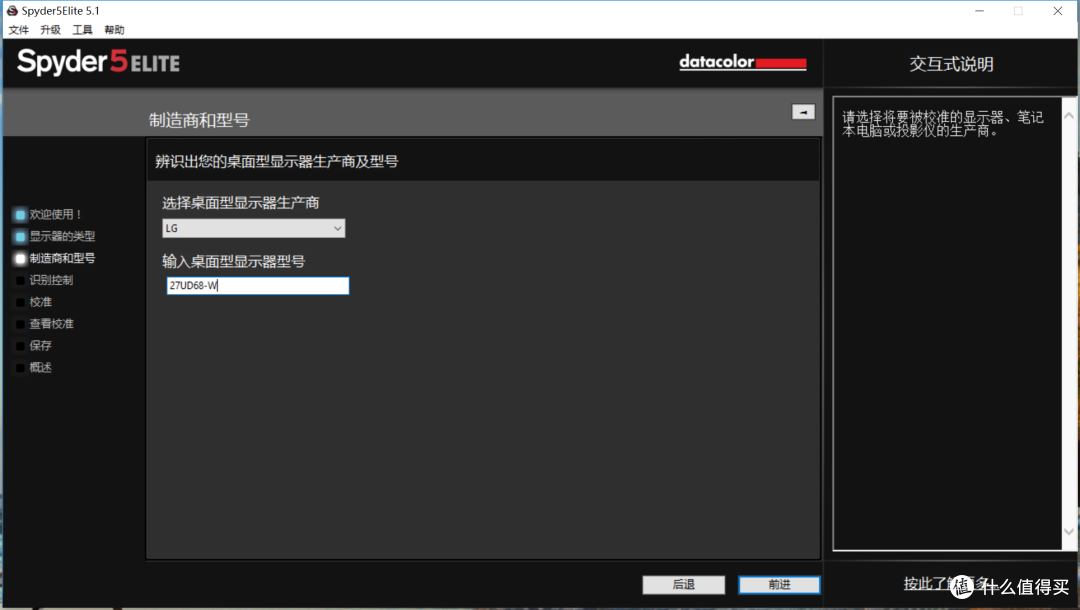Click the 选择桌面型显示器生产商 label
This screenshot has height=610, width=1080.
(x=240, y=202)
